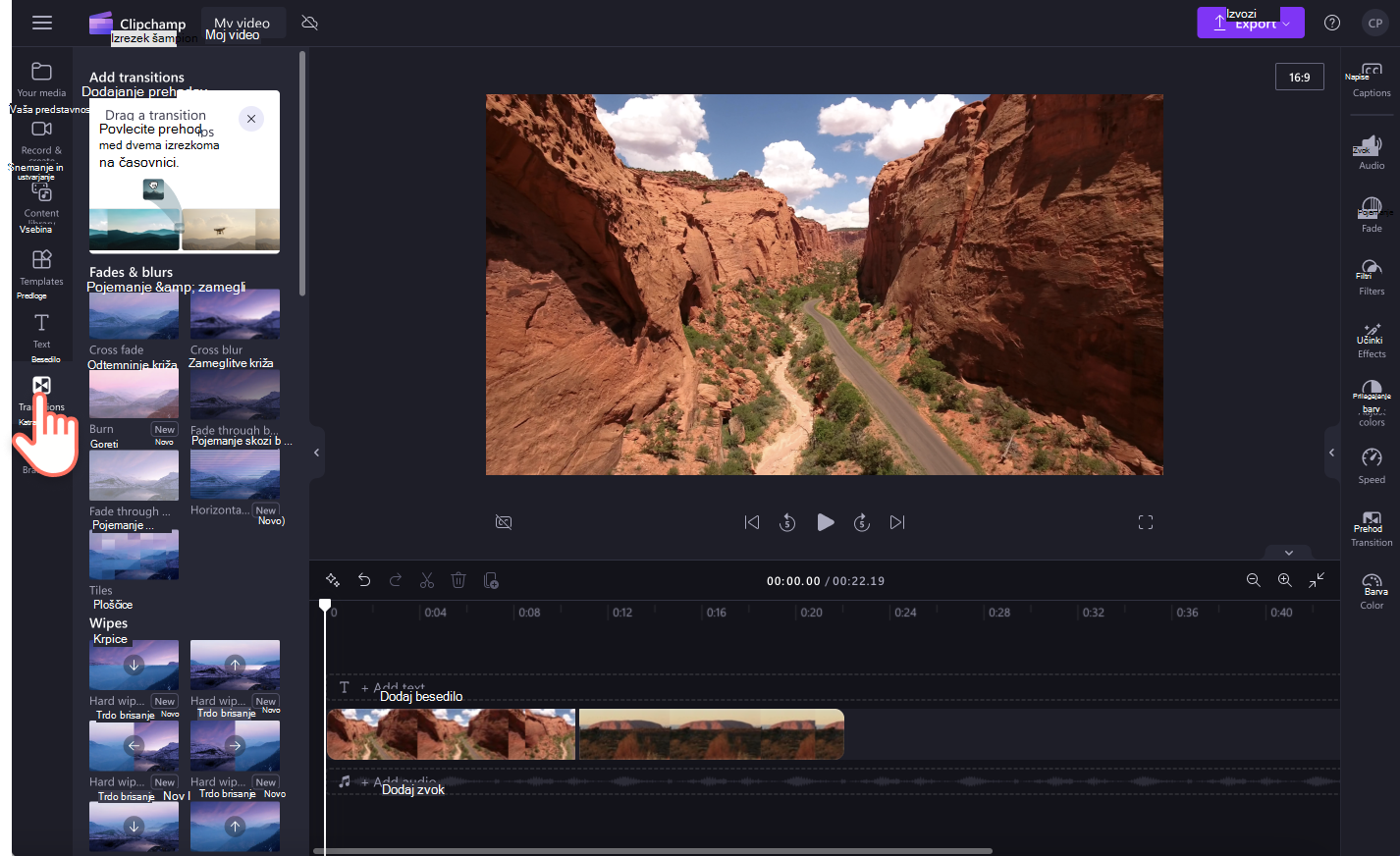Click the Export button
The image size is (1400, 856).
1250,23
